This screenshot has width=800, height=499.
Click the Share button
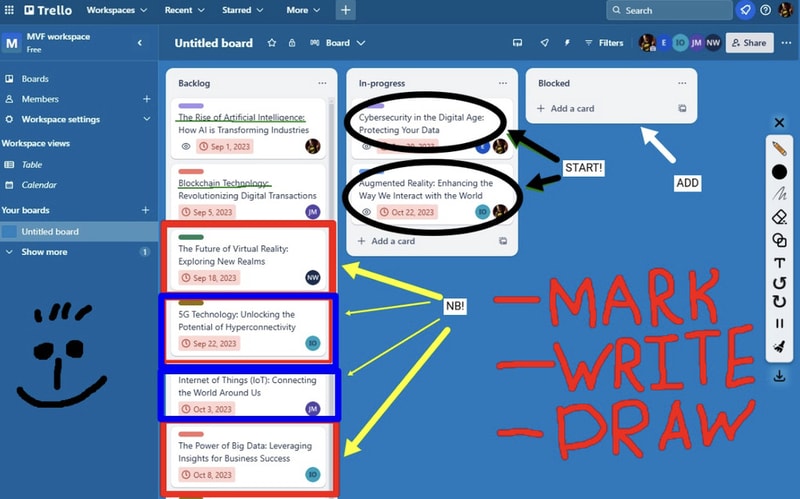pyautogui.click(x=749, y=43)
